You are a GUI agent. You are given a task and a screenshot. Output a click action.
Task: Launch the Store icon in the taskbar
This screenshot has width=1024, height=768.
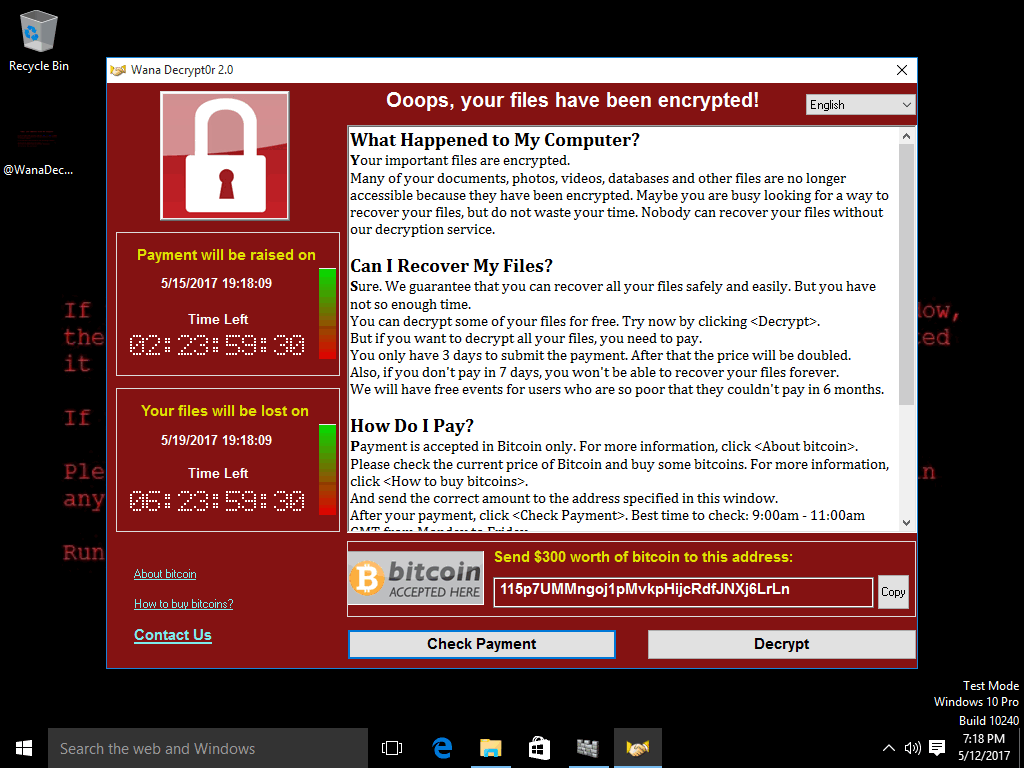pyautogui.click(x=539, y=748)
